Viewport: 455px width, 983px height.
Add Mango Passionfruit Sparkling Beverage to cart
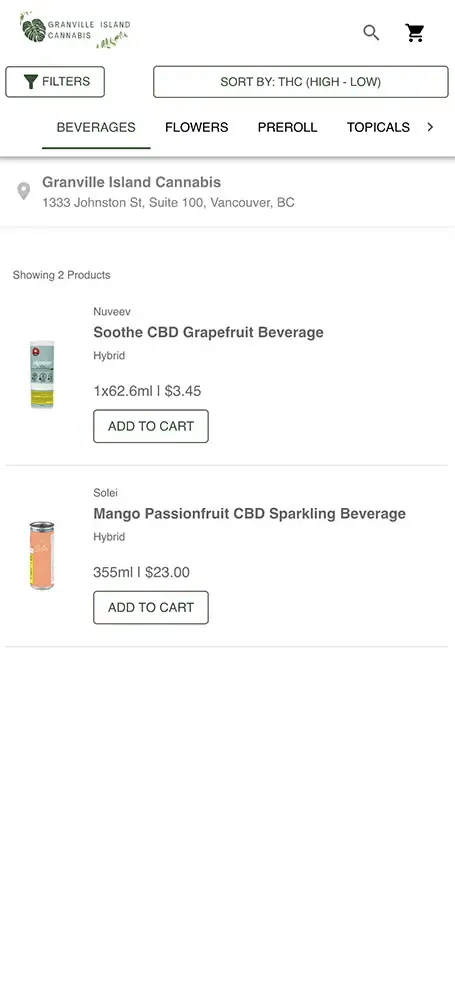click(x=151, y=607)
